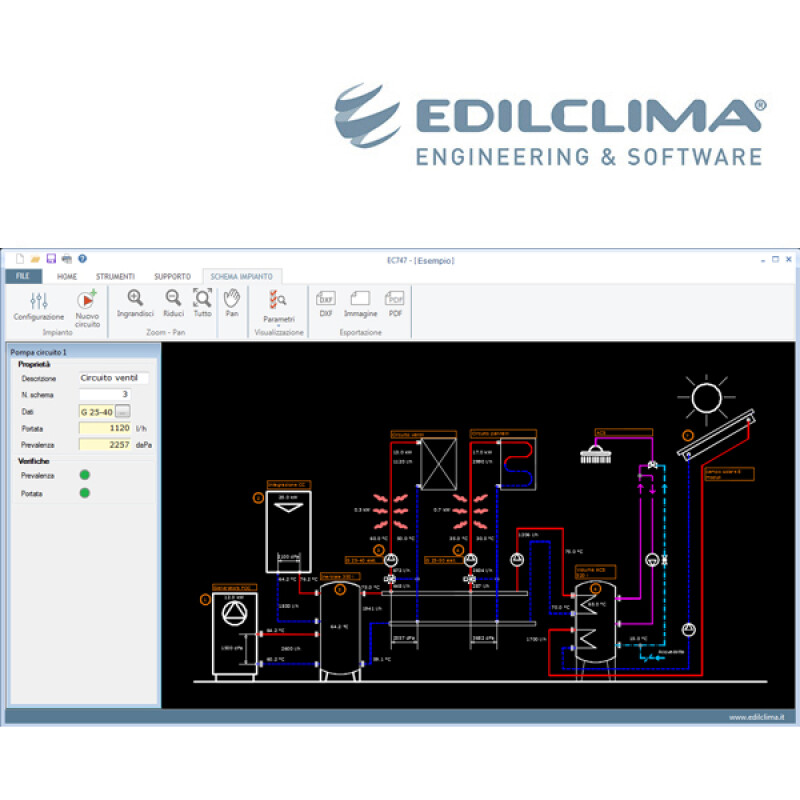Click the Dati field showing G 25-40

[97, 412]
